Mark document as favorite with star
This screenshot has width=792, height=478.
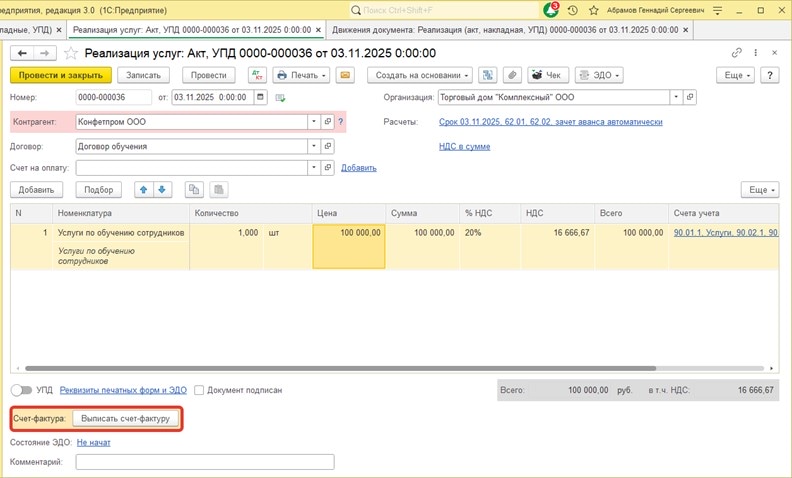pos(70,53)
